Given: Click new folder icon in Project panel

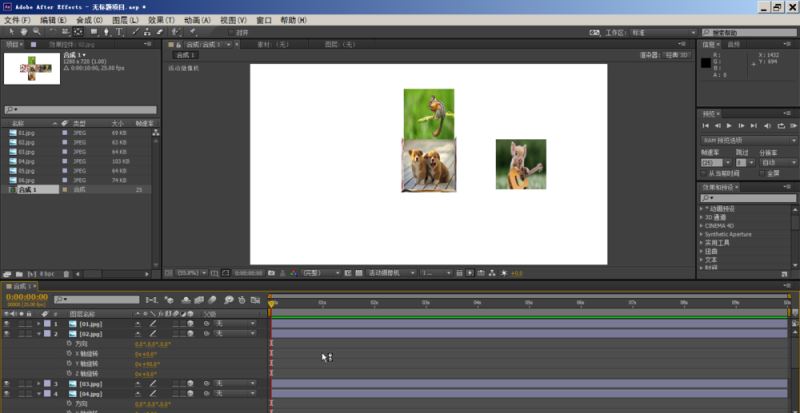Looking at the screenshot, I should [x=19, y=274].
